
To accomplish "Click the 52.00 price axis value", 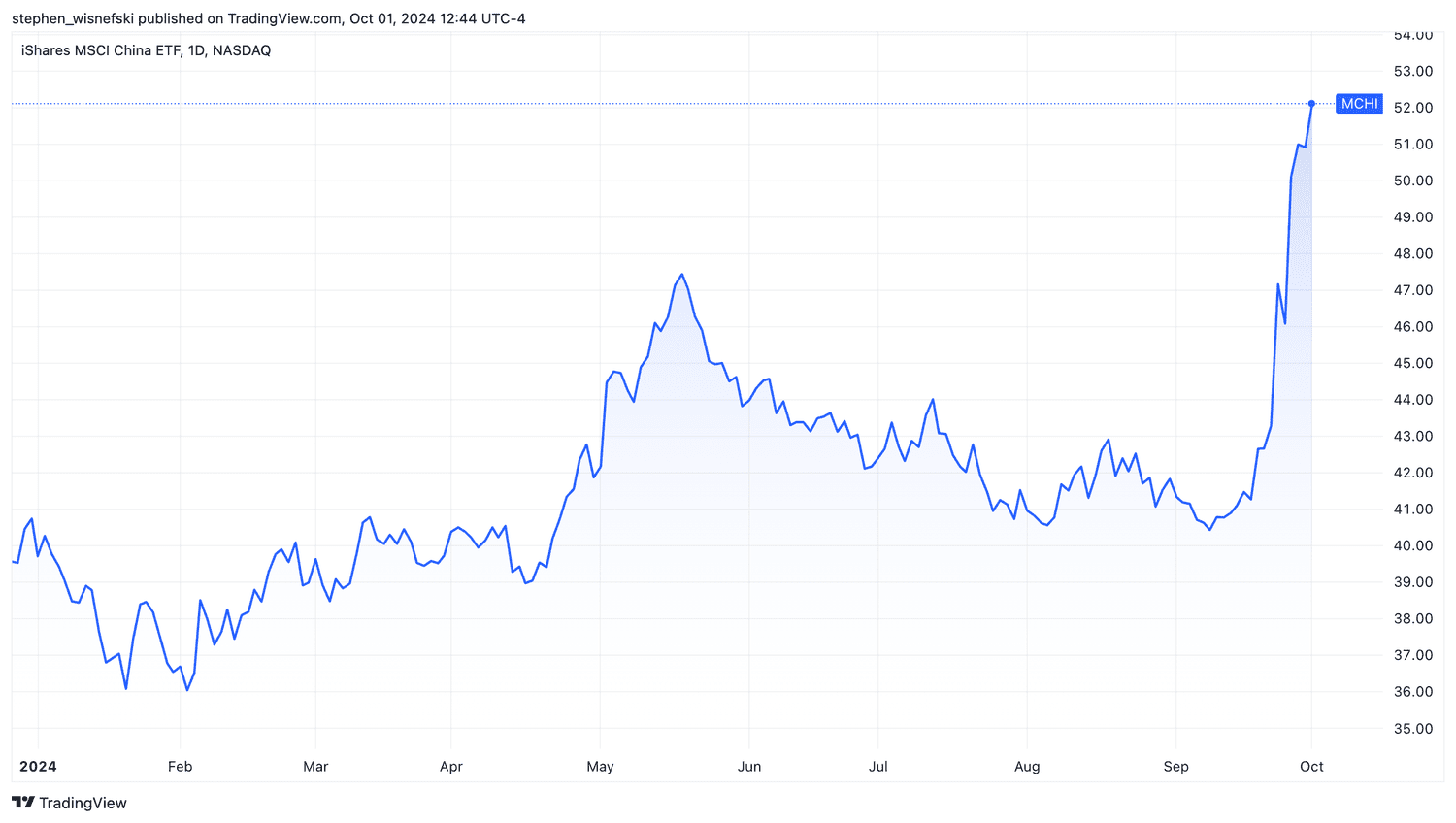I will click(1413, 108).
